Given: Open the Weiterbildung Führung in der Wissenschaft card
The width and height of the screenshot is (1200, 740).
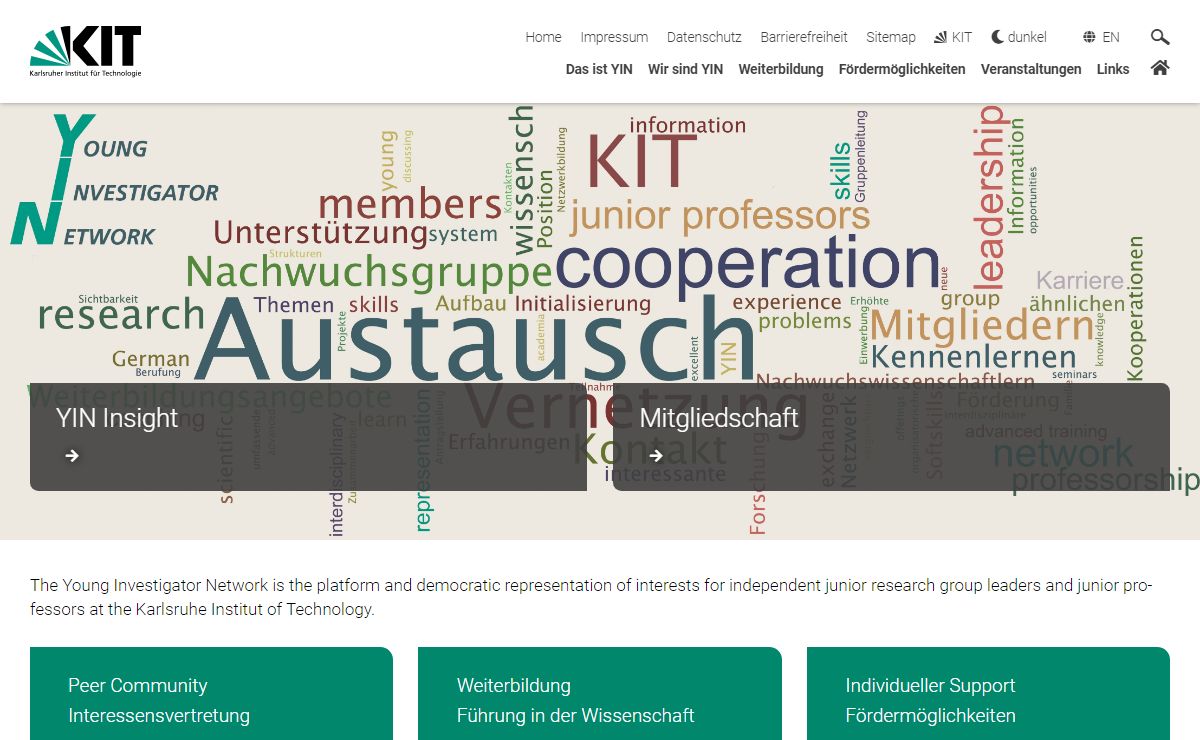Looking at the screenshot, I should tap(600, 694).
